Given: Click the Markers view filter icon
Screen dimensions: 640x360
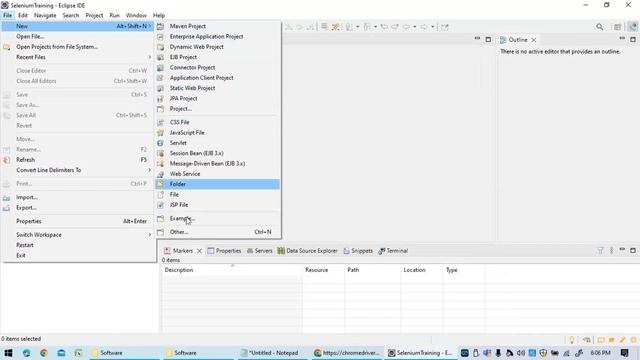Looking at the screenshot, I should (600, 251).
